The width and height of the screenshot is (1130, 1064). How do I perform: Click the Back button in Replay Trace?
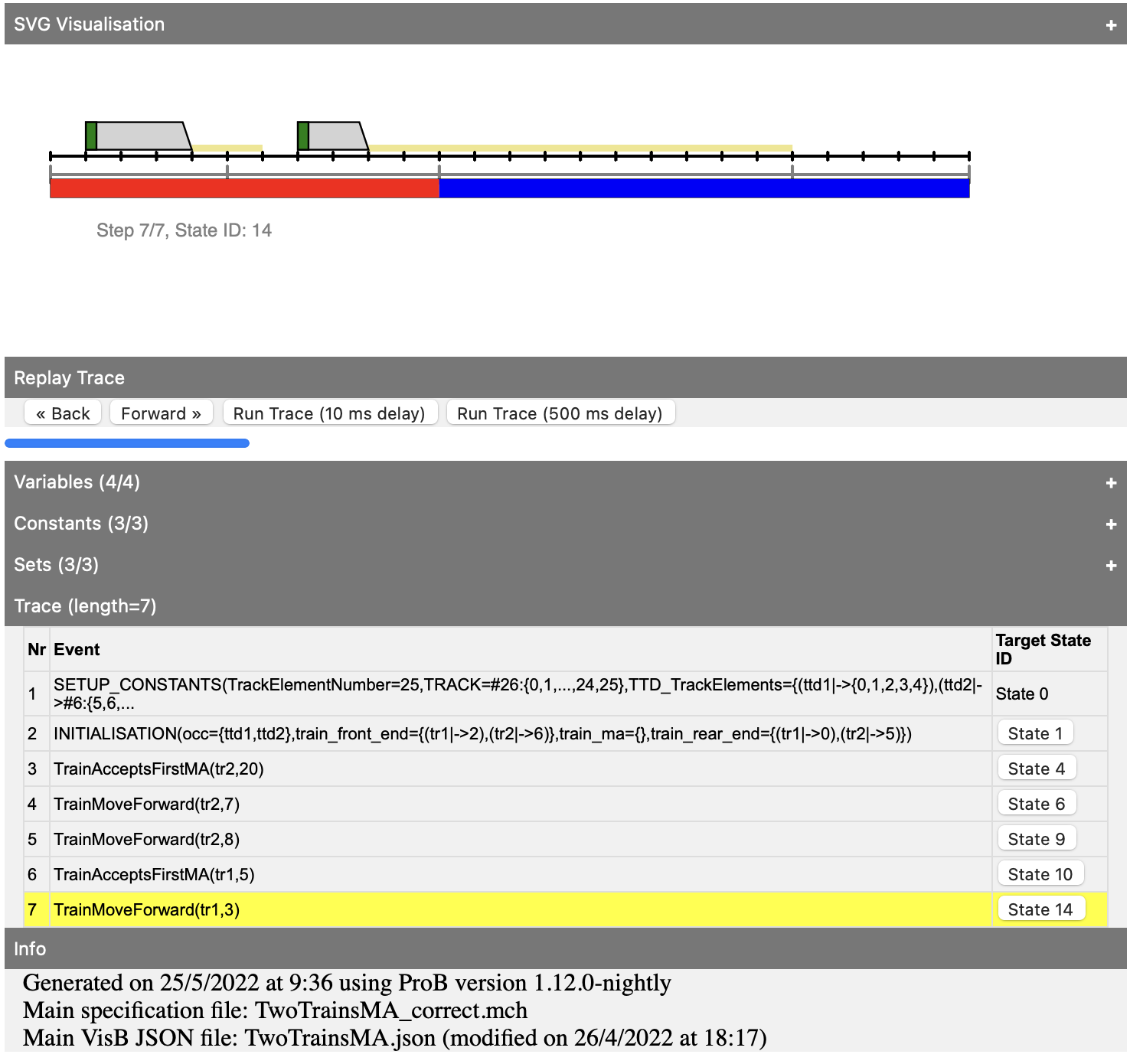coord(63,413)
